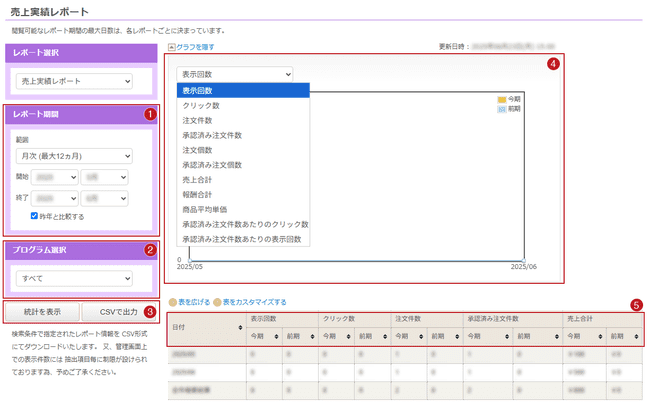Viewport: 650px width, 407px height.
Task: Select 承認済み注文個数 option
Action: 243,165
